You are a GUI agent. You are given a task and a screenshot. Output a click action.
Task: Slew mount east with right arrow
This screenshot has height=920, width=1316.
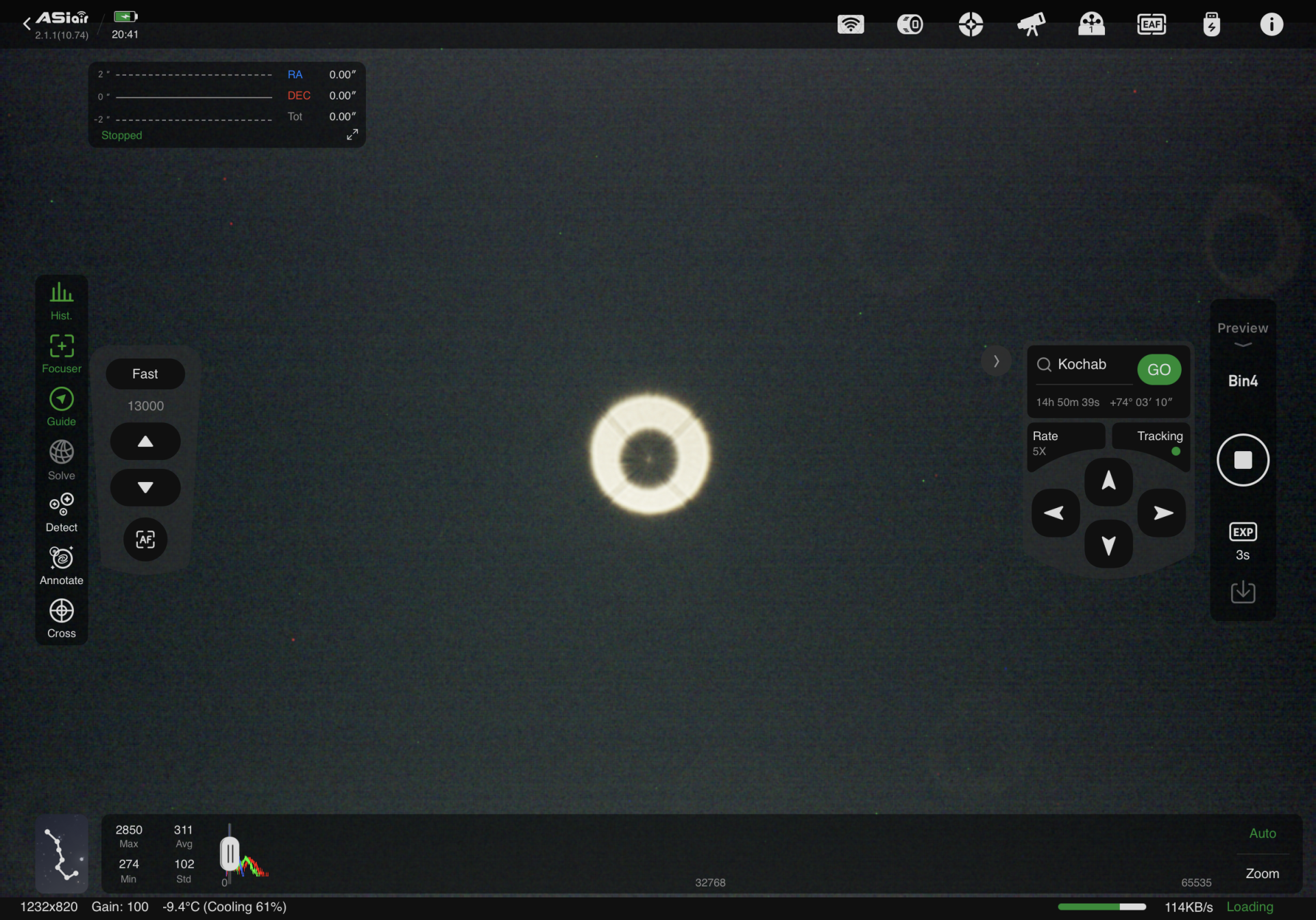tap(1162, 513)
